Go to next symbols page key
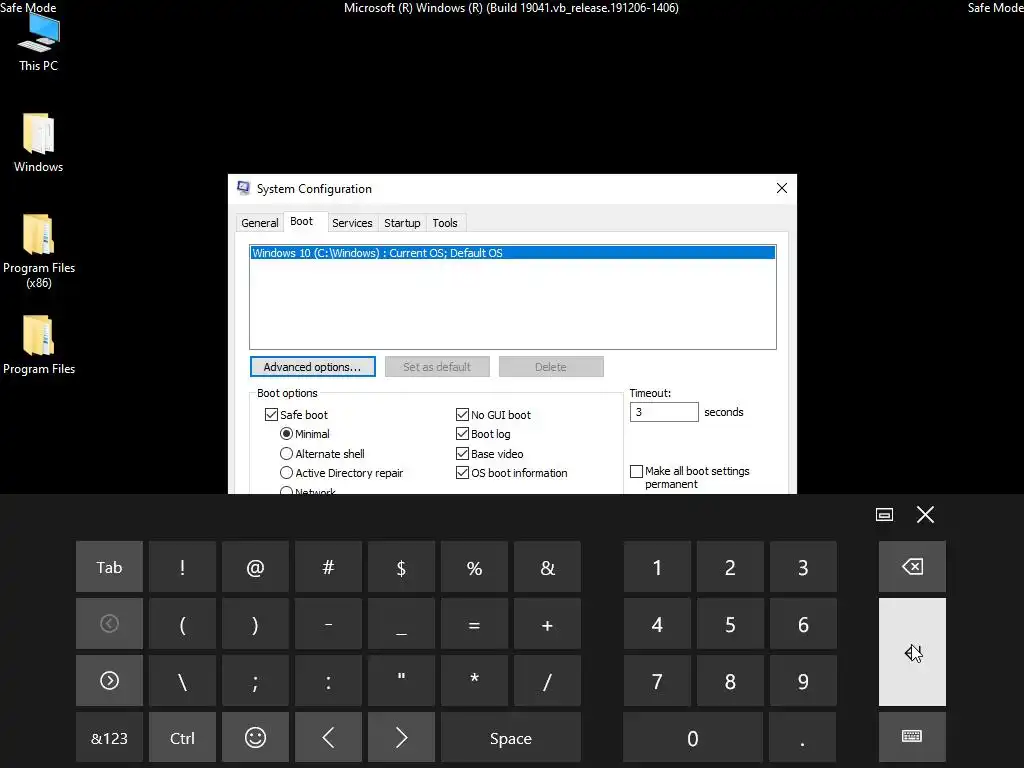The image size is (1024, 768). (109, 680)
